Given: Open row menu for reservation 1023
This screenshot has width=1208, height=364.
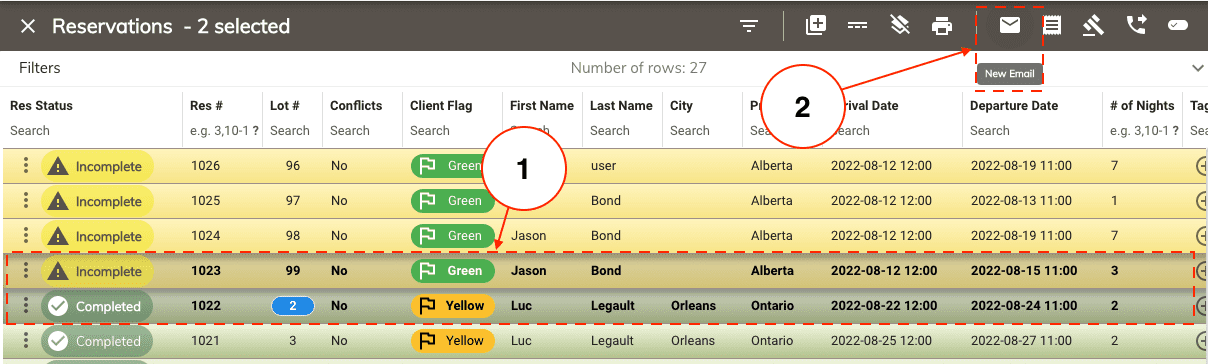Looking at the screenshot, I should [27, 271].
